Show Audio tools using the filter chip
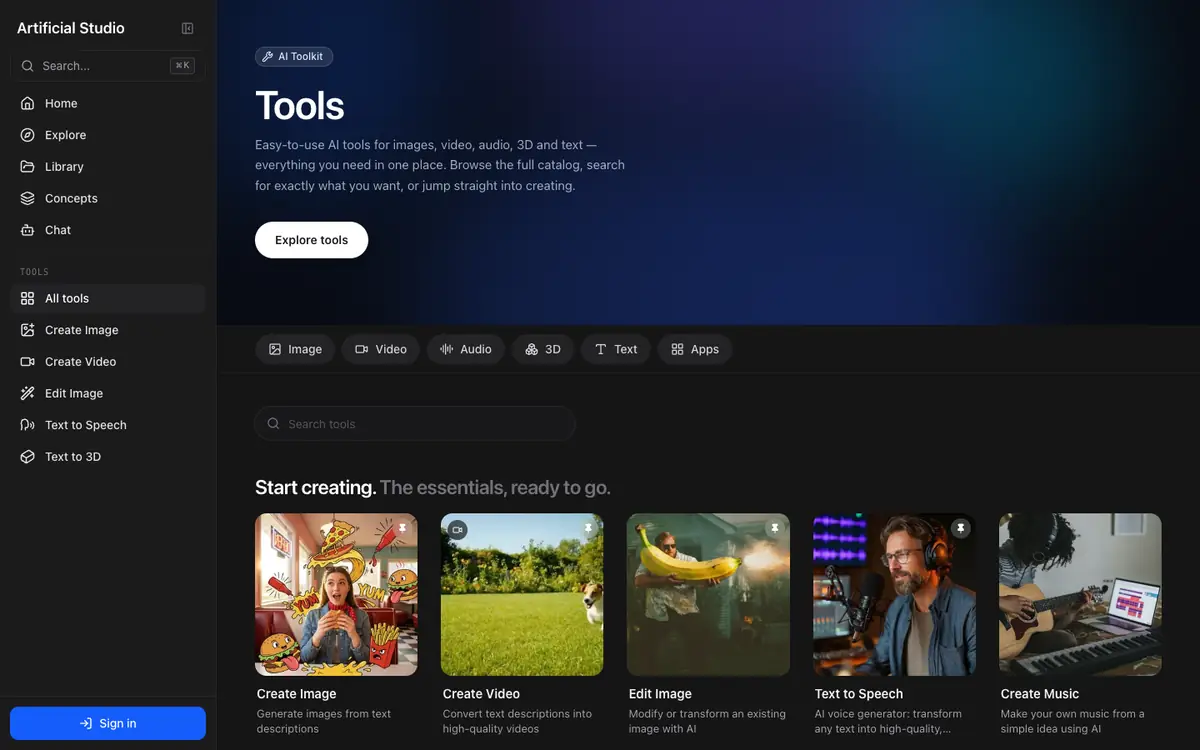Screen dimensions: 1200x750 click(x=466, y=349)
